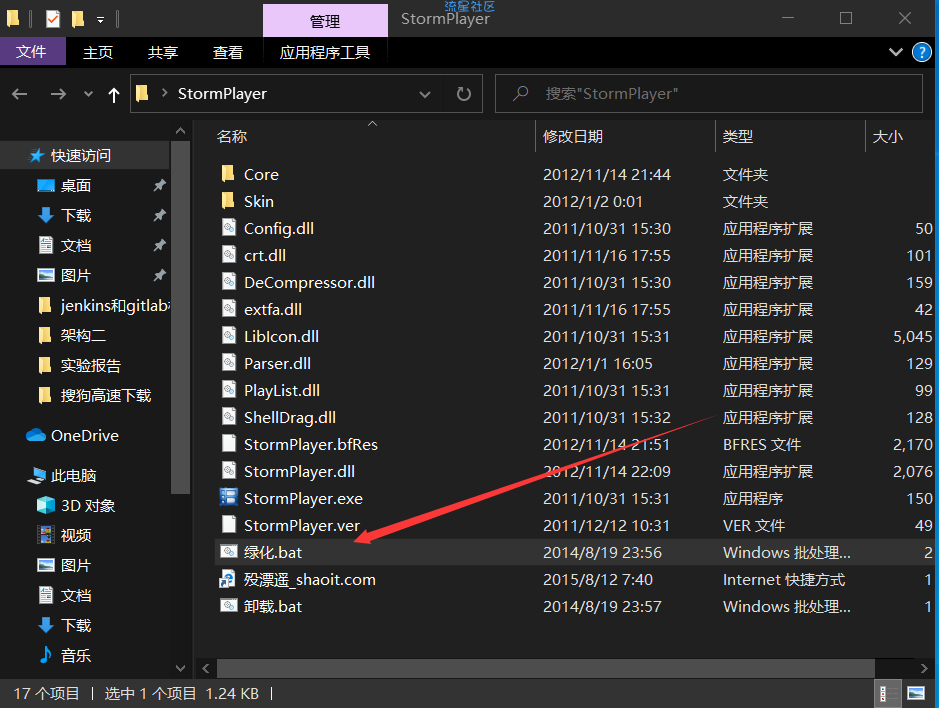
Task: Click the properties checkmark icon in title bar
Action: (x=53, y=19)
